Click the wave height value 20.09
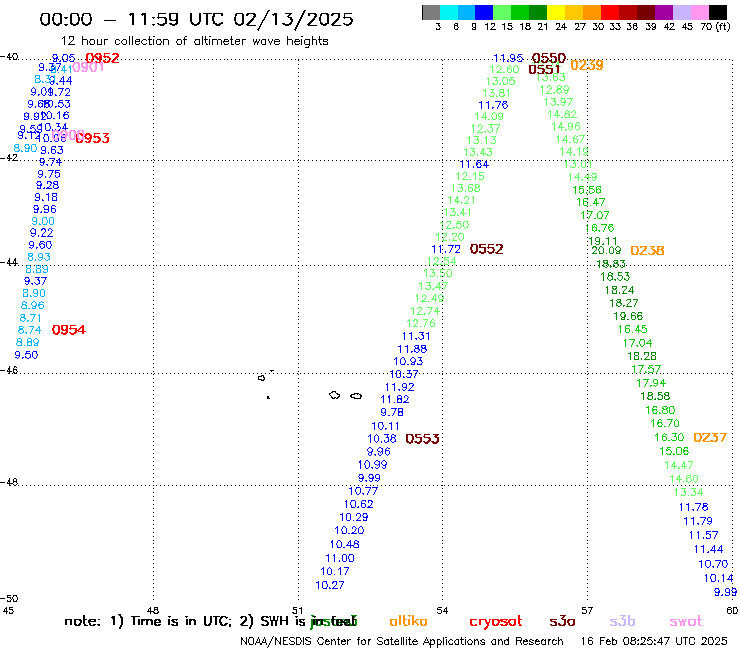The width and height of the screenshot is (740, 650). [606, 250]
